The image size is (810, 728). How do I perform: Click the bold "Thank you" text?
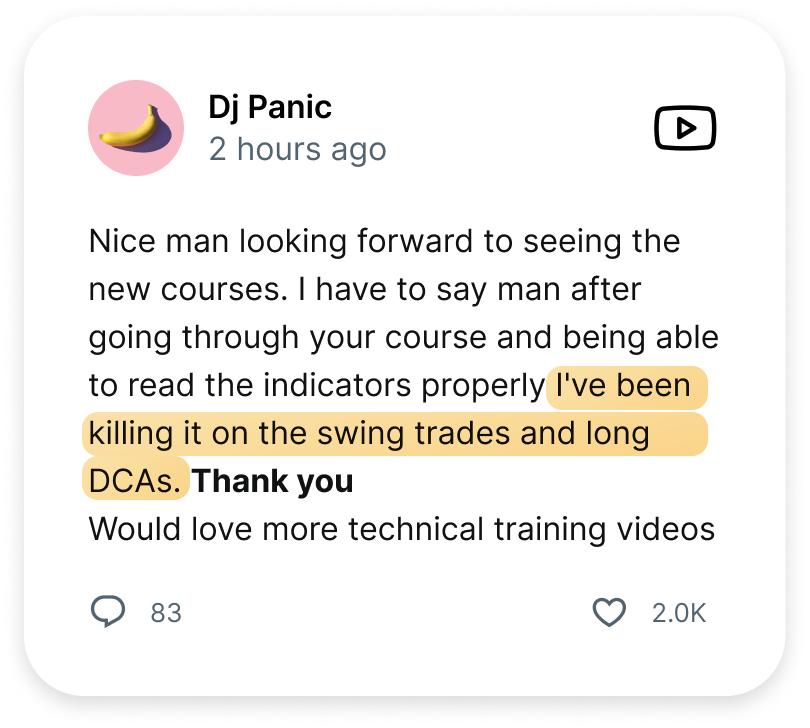tap(272, 482)
